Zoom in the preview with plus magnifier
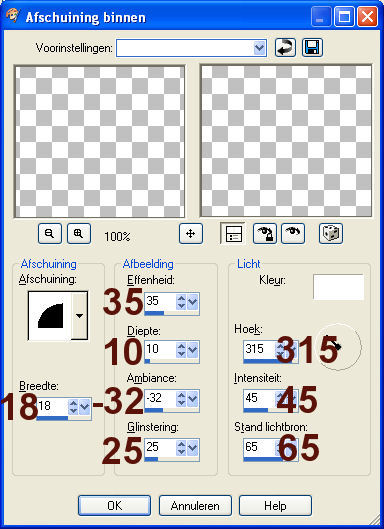 click(x=79, y=233)
